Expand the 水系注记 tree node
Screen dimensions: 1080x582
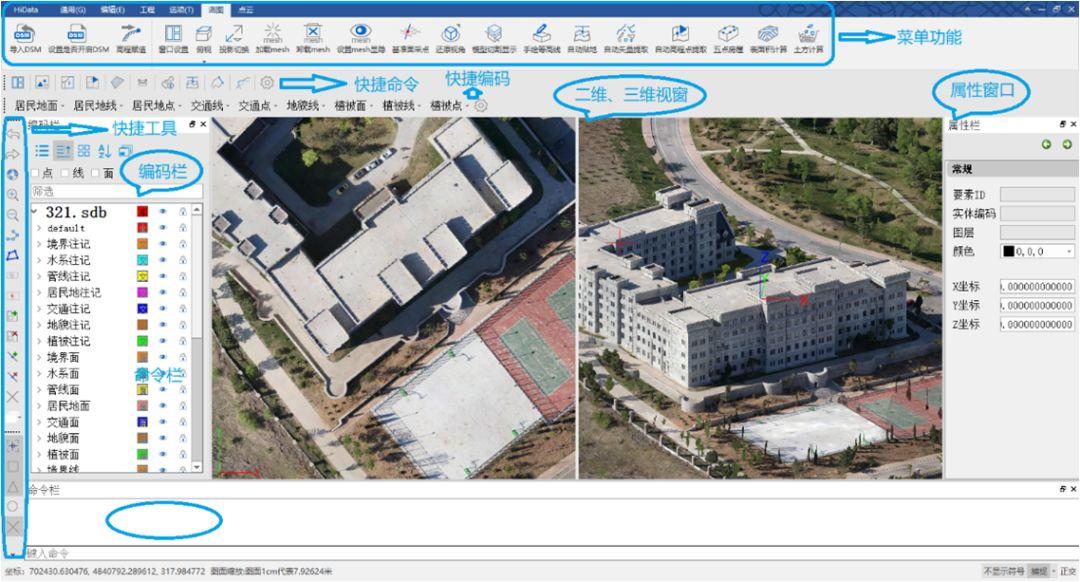coord(39,260)
